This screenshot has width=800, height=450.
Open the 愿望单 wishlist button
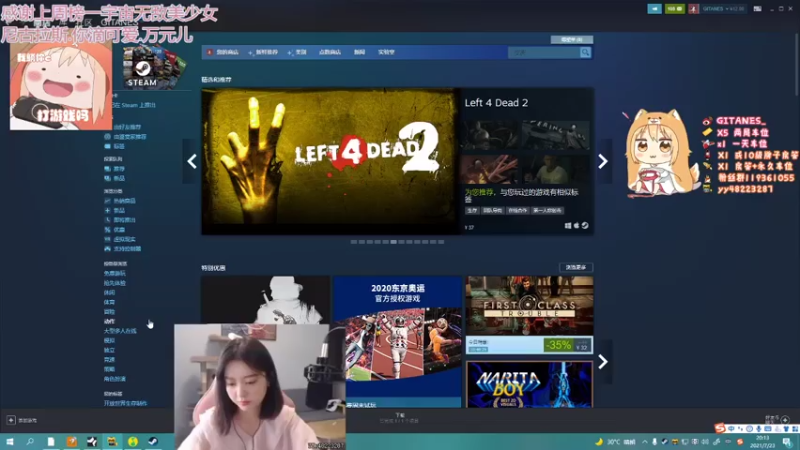click(571, 39)
